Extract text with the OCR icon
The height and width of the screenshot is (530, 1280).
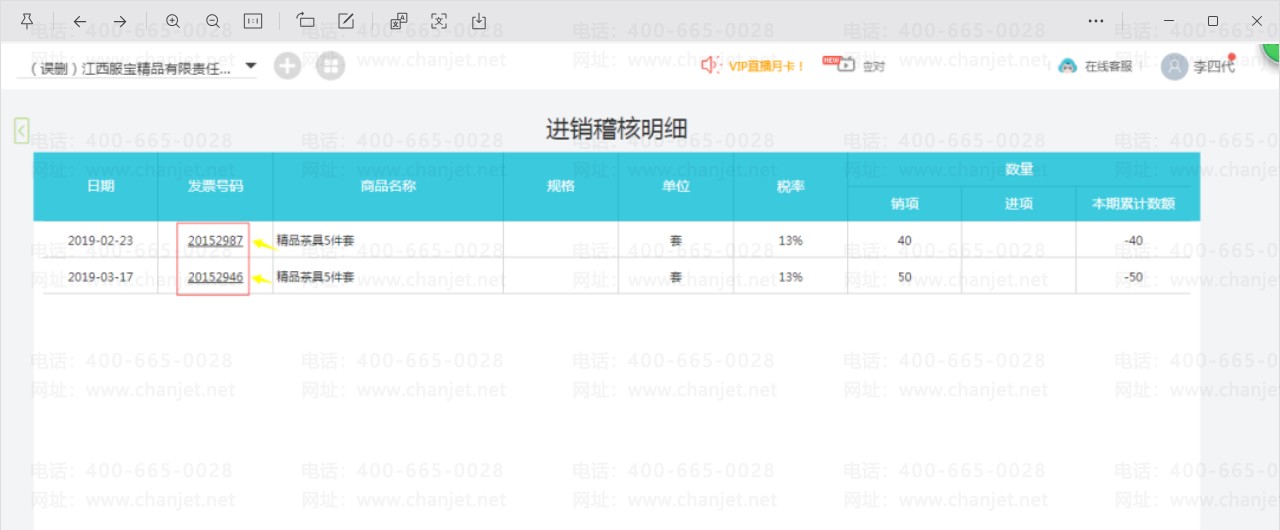tap(439, 21)
